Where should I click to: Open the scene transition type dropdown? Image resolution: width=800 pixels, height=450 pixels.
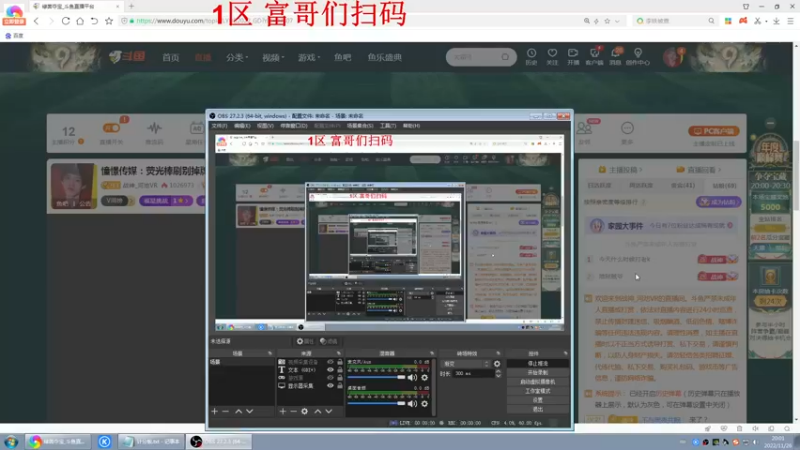(466, 364)
